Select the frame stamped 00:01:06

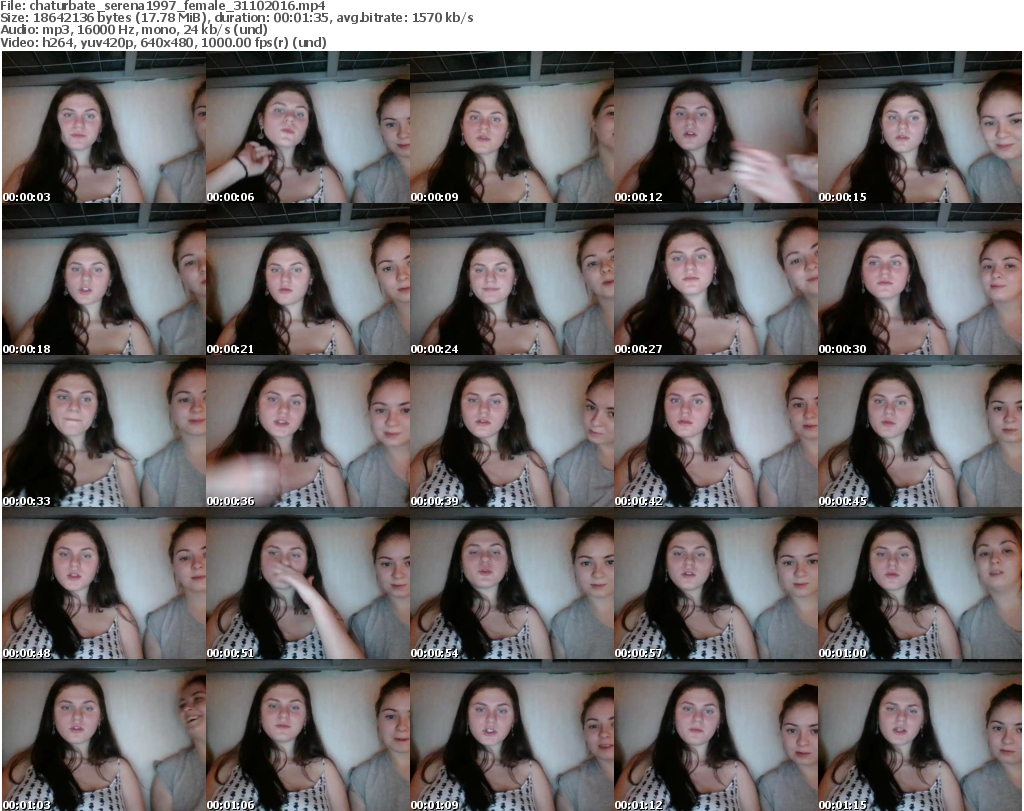point(308,735)
